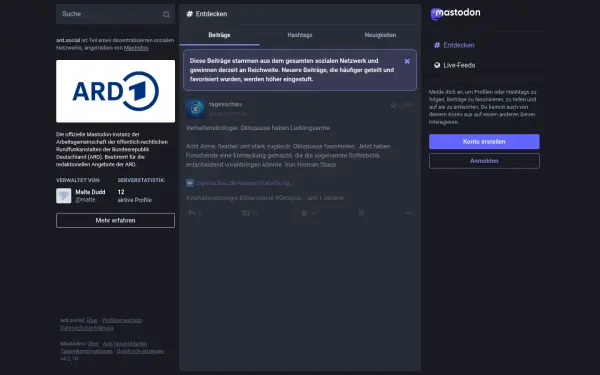Click the Mehr erfahren button
Image resolution: width=600 pixels, height=375 pixels.
[115, 220]
